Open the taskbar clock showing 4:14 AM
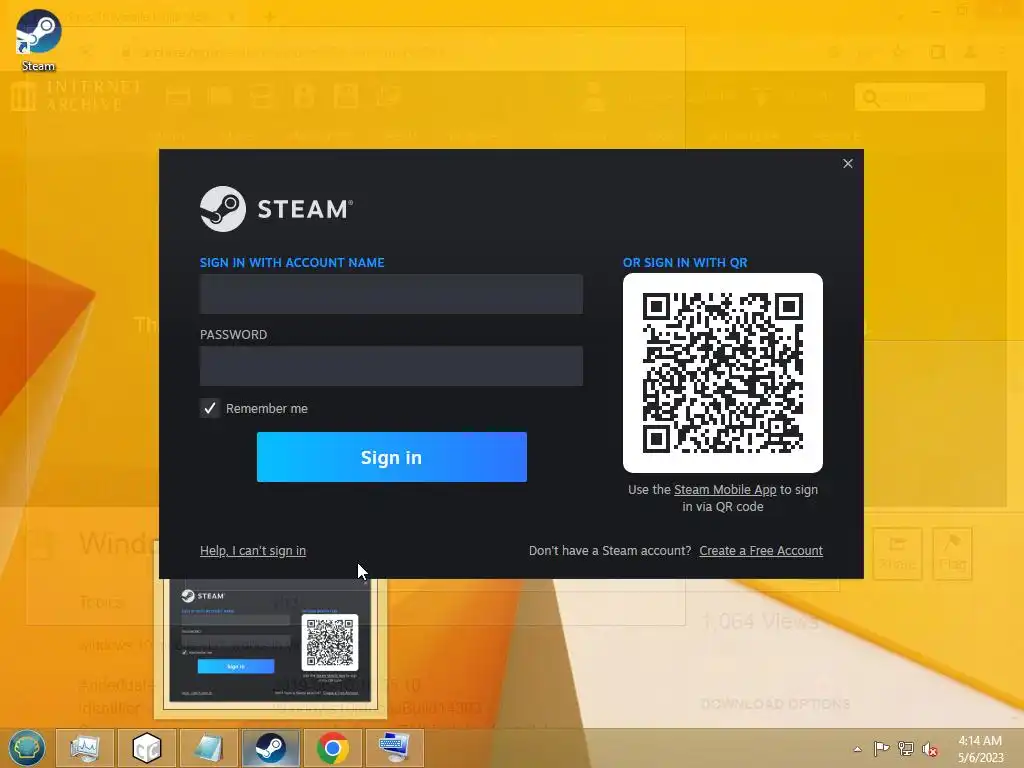Screen dimensions: 1024x768 point(980,749)
